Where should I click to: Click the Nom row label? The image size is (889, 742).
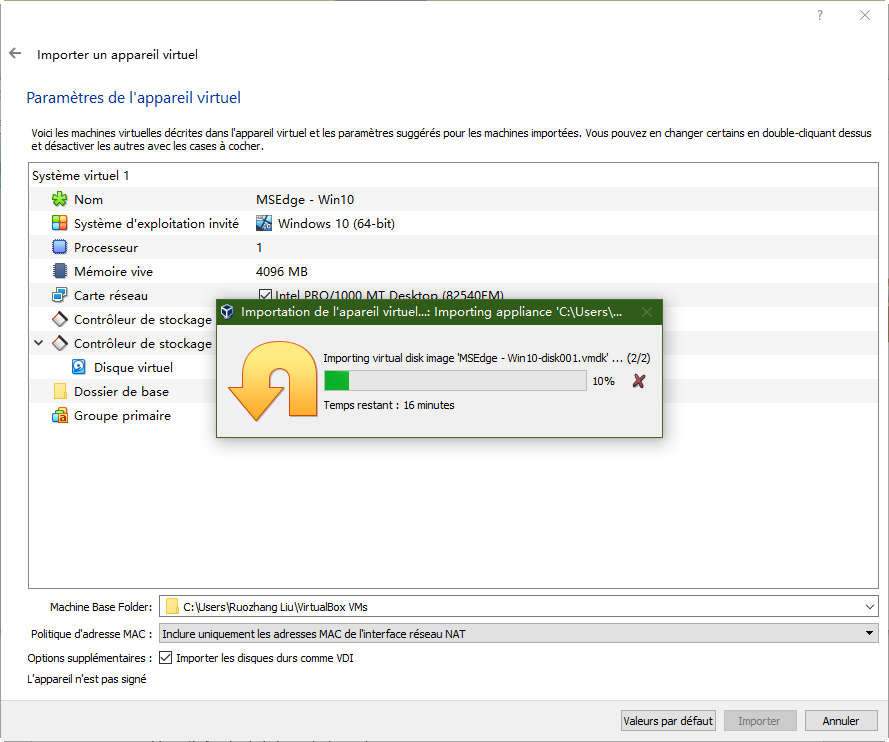tap(88, 200)
